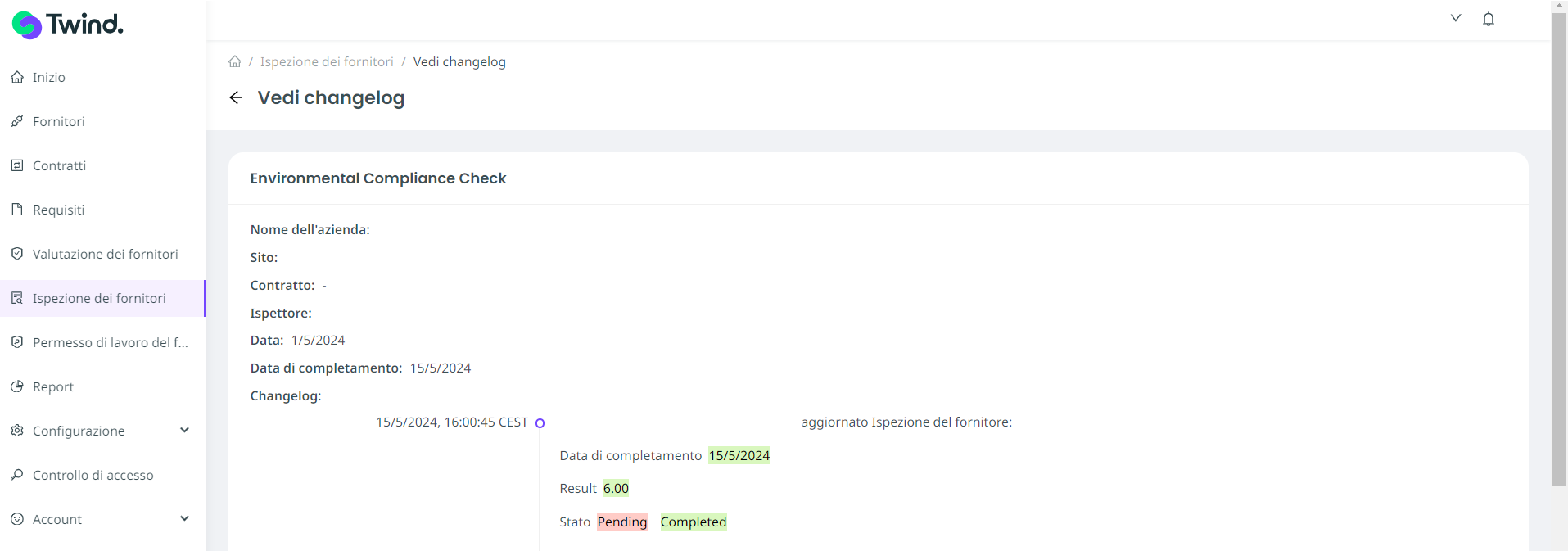Click the Changelog label
Screen dimensions: 1568x551
pos(286,396)
